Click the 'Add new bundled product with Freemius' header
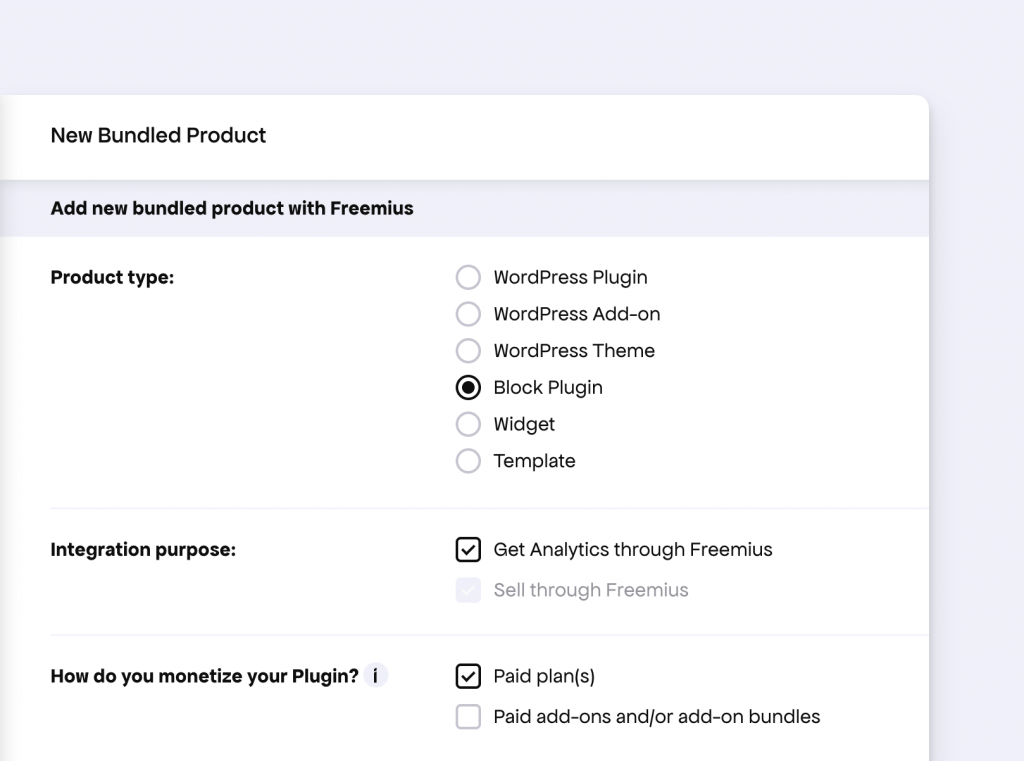The width and height of the screenshot is (1024, 761). tap(232, 209)
